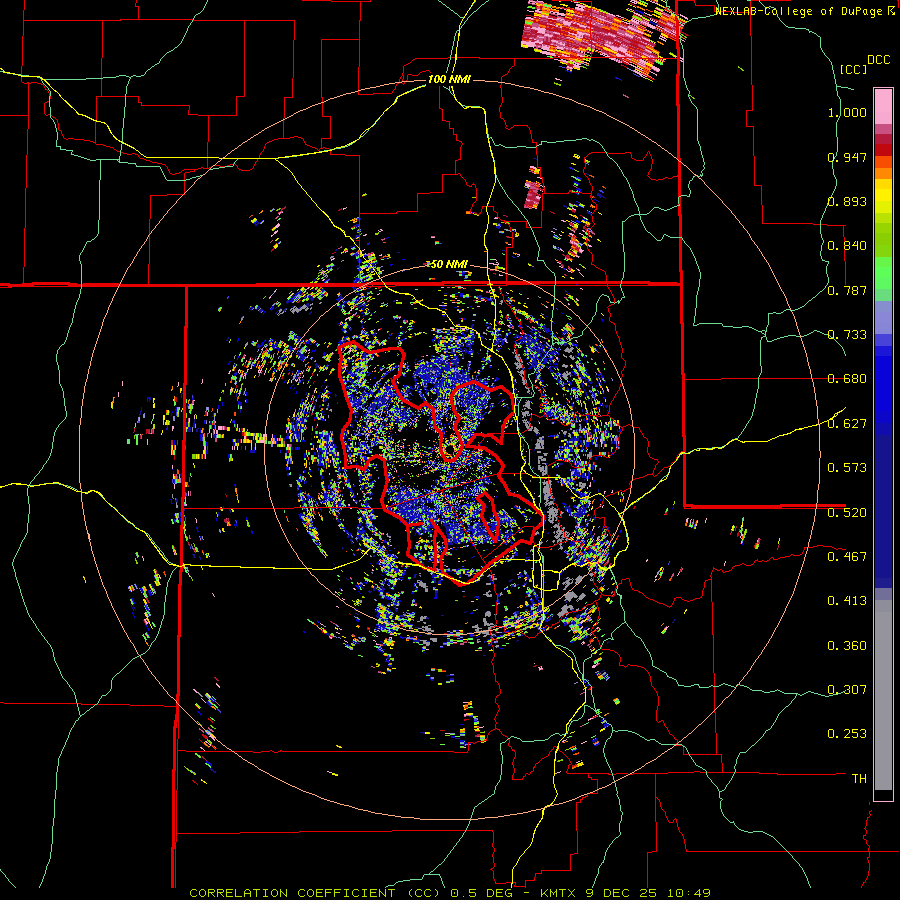Click the 0.787 color scale label
Viewport: 900px width, 900px height.
coord(847,290)
